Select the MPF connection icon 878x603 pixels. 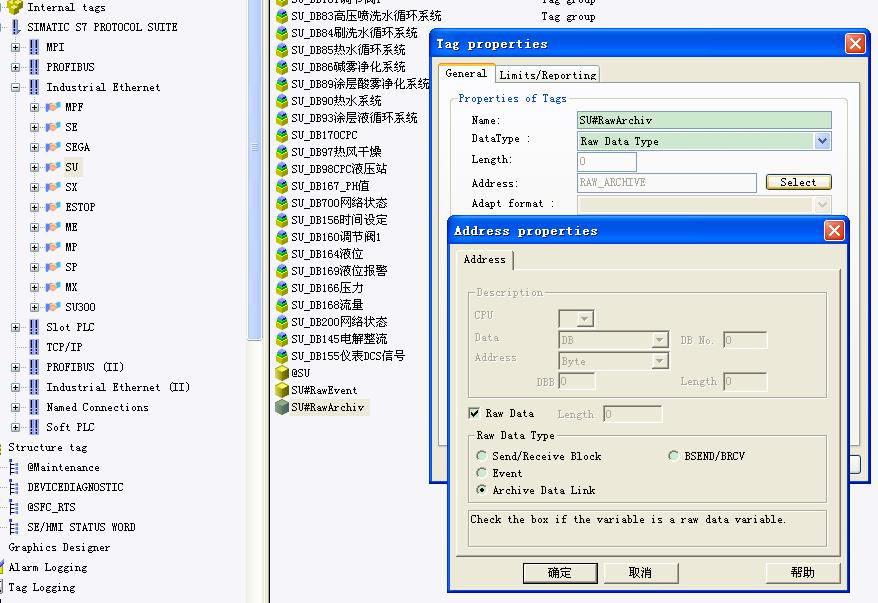pyautogui.click(x=53, y=107)
